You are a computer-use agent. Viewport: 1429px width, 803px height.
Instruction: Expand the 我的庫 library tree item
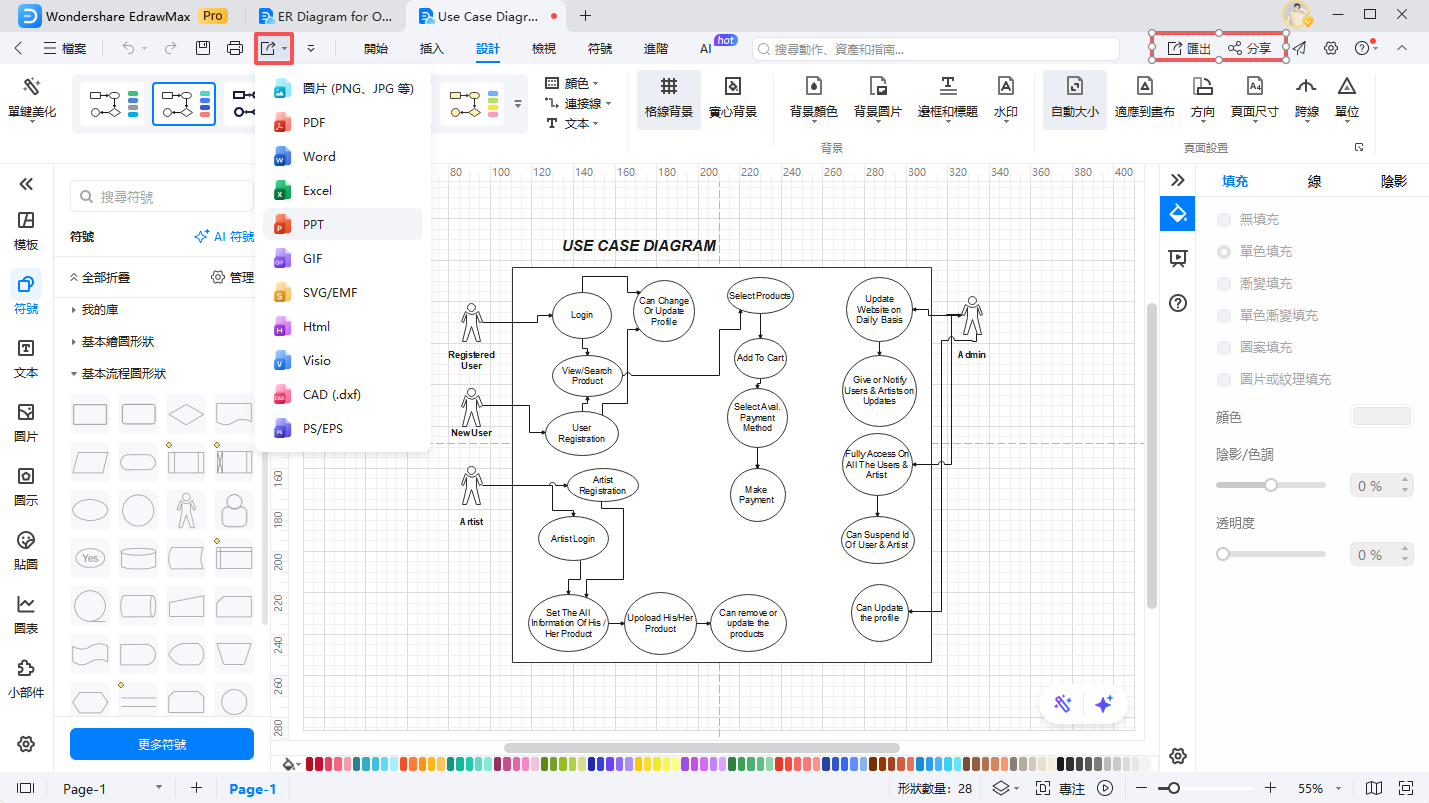pyautogui.click(x=75, y=310)
